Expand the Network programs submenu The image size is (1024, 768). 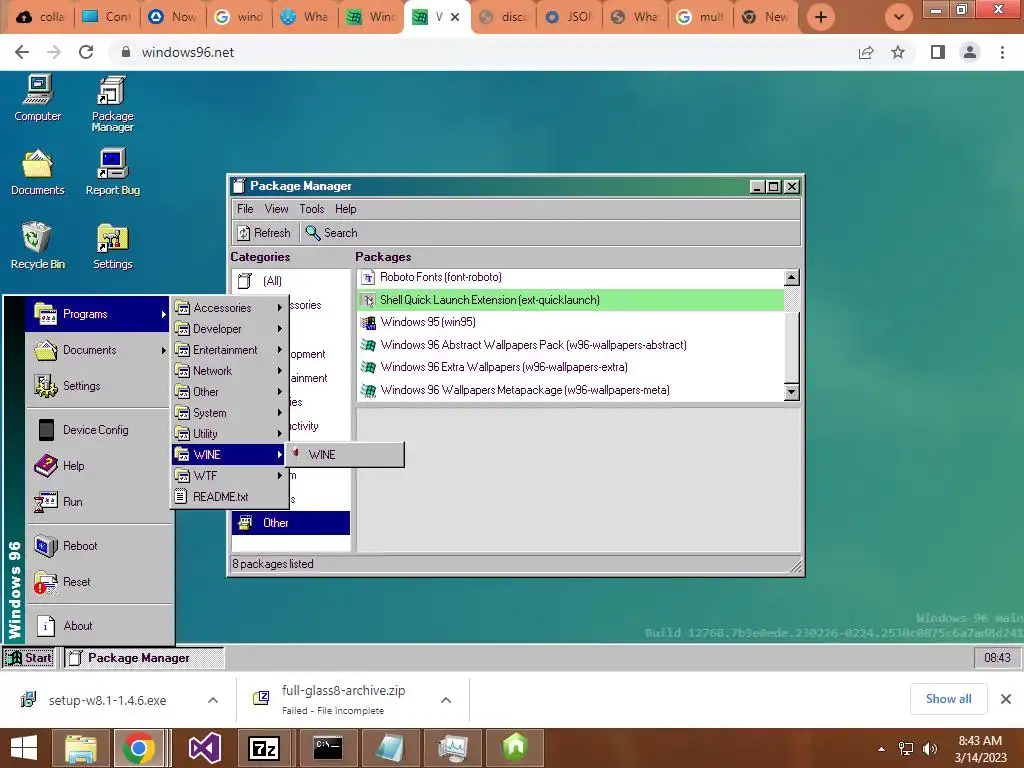click(229, 371)
